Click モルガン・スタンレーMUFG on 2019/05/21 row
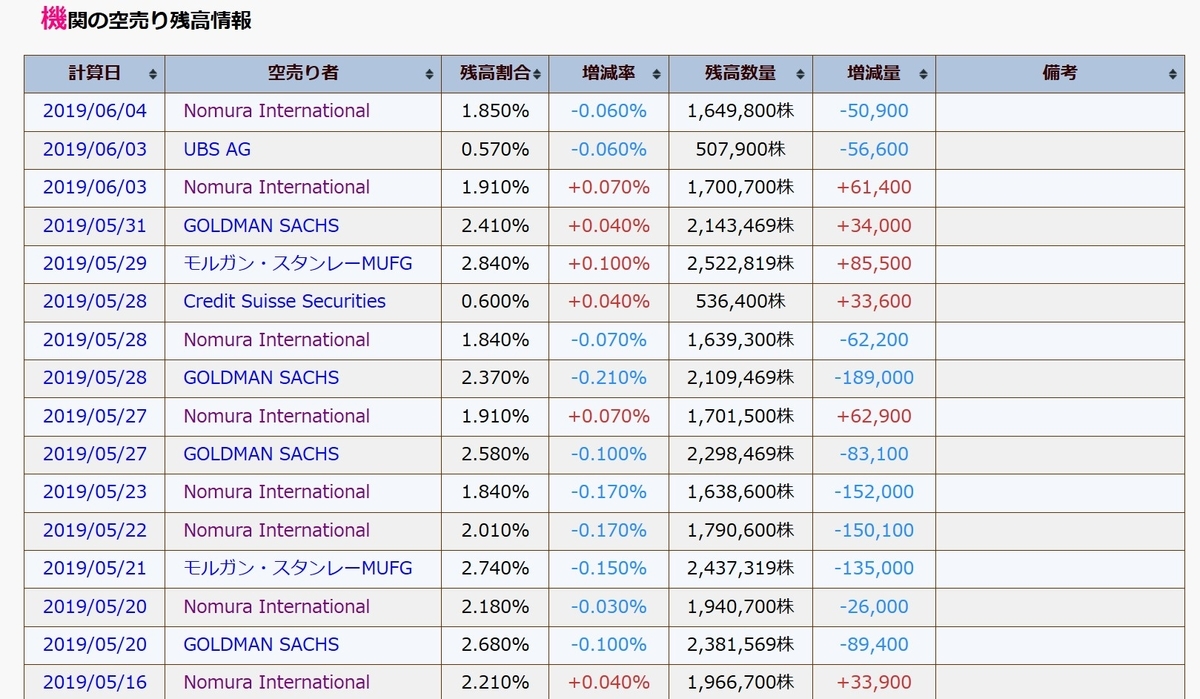The width and height of the screenshot is (1200, 699). 297,568
